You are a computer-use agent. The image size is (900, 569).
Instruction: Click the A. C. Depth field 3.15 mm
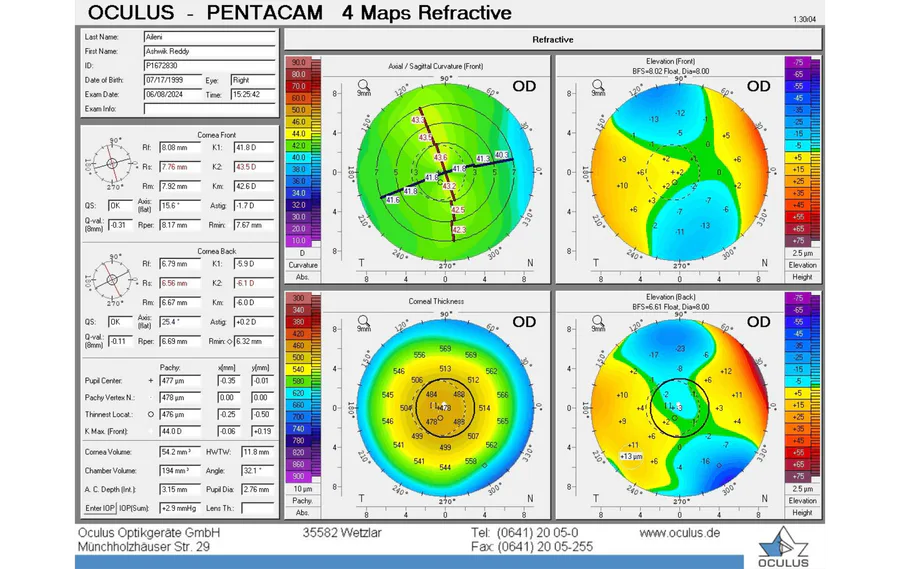click(180, 490)
